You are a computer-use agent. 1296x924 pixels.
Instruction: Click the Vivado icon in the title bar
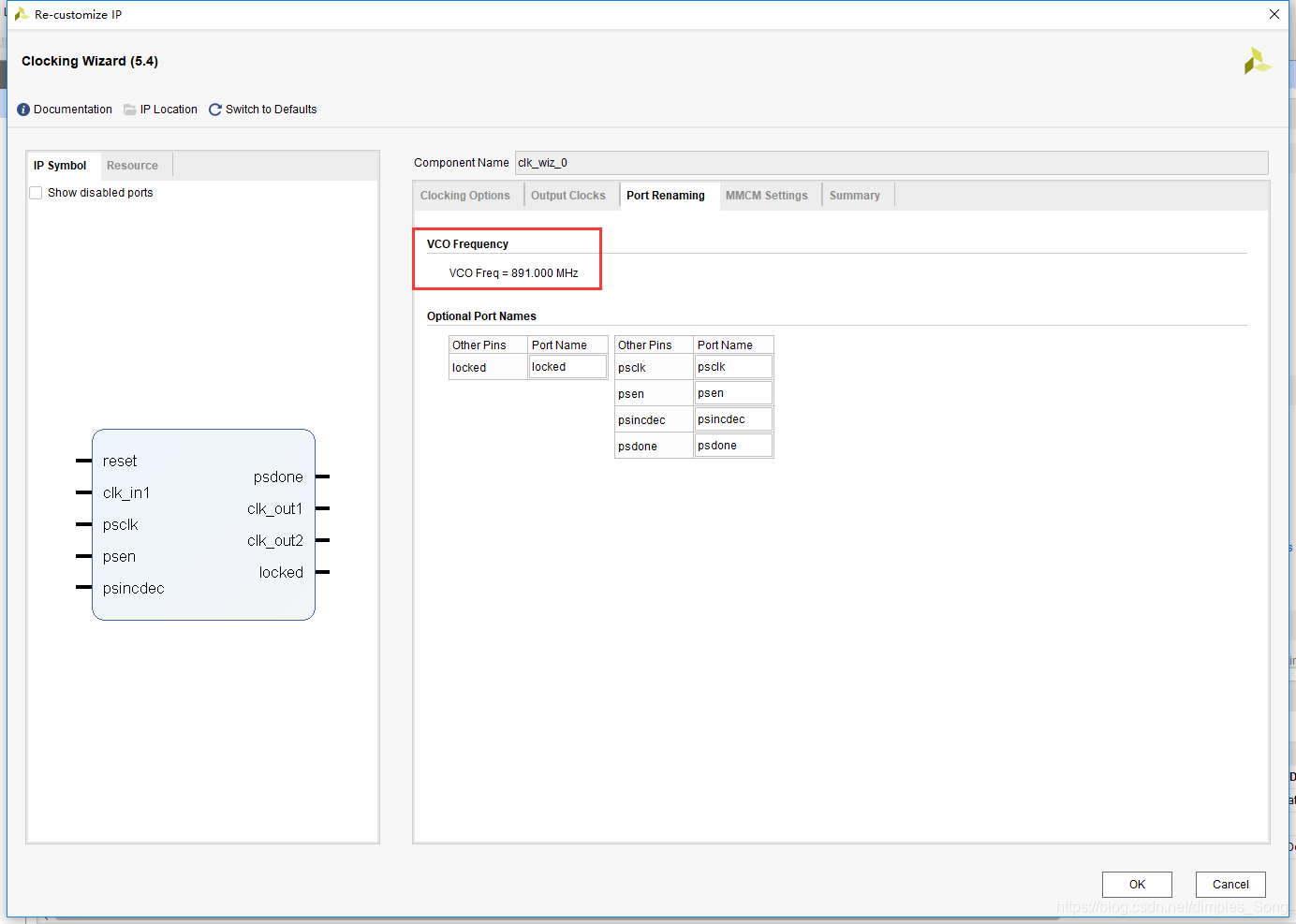point(21,14)
